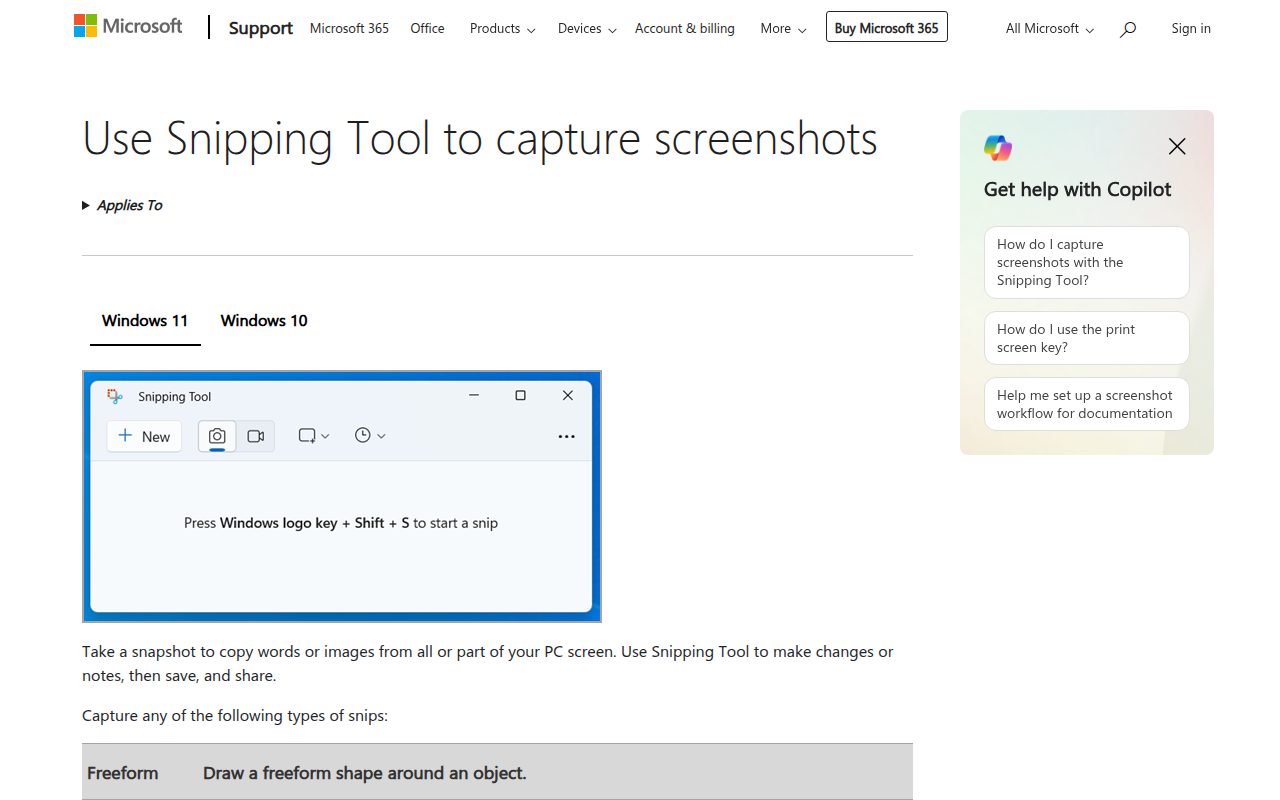Image resolution: width=1280 pixels, height=800 pixels.
Task: Go to Microsoft 365 nav link
Action: 349,29
